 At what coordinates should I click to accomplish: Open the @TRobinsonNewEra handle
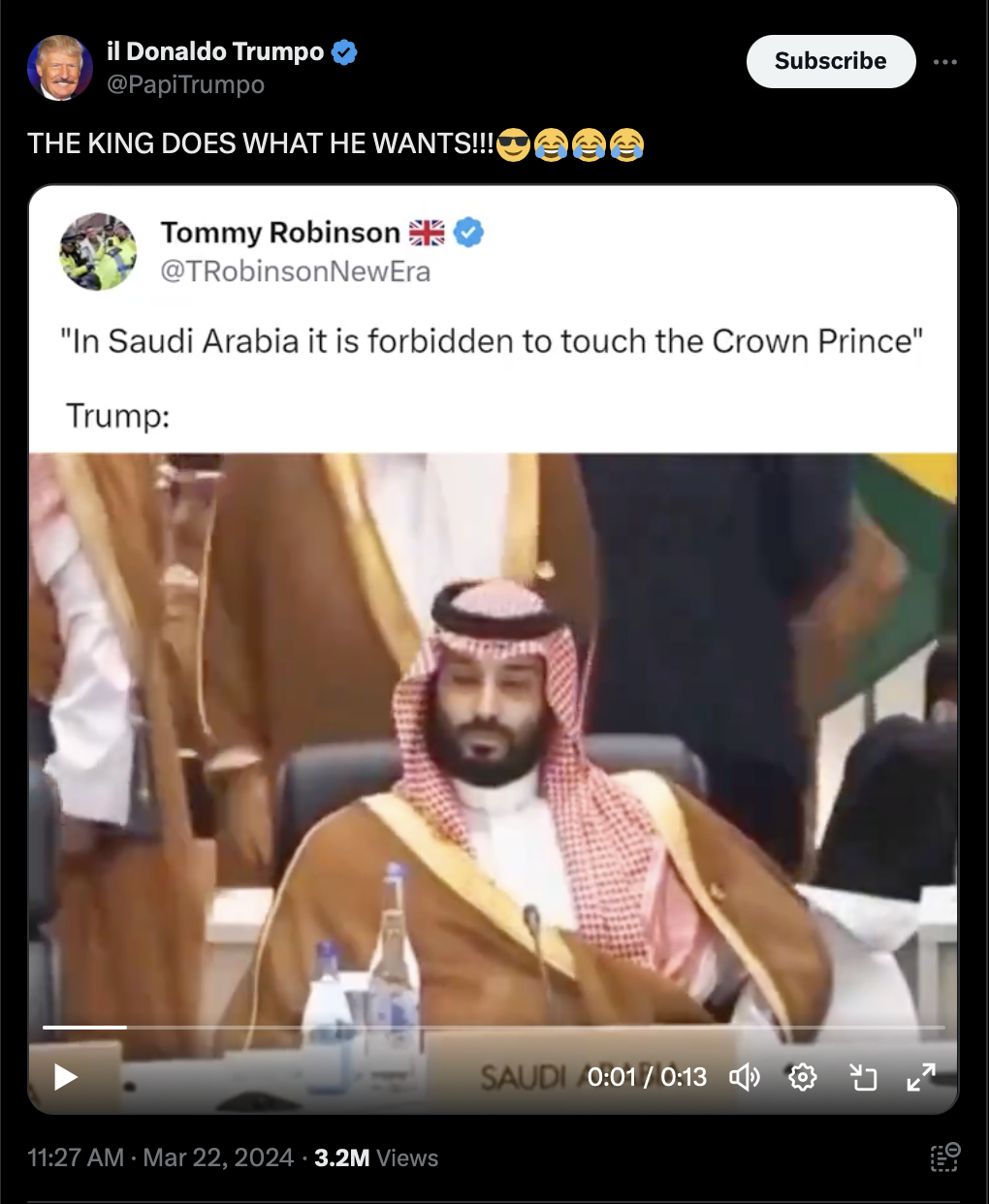[296, 271]
